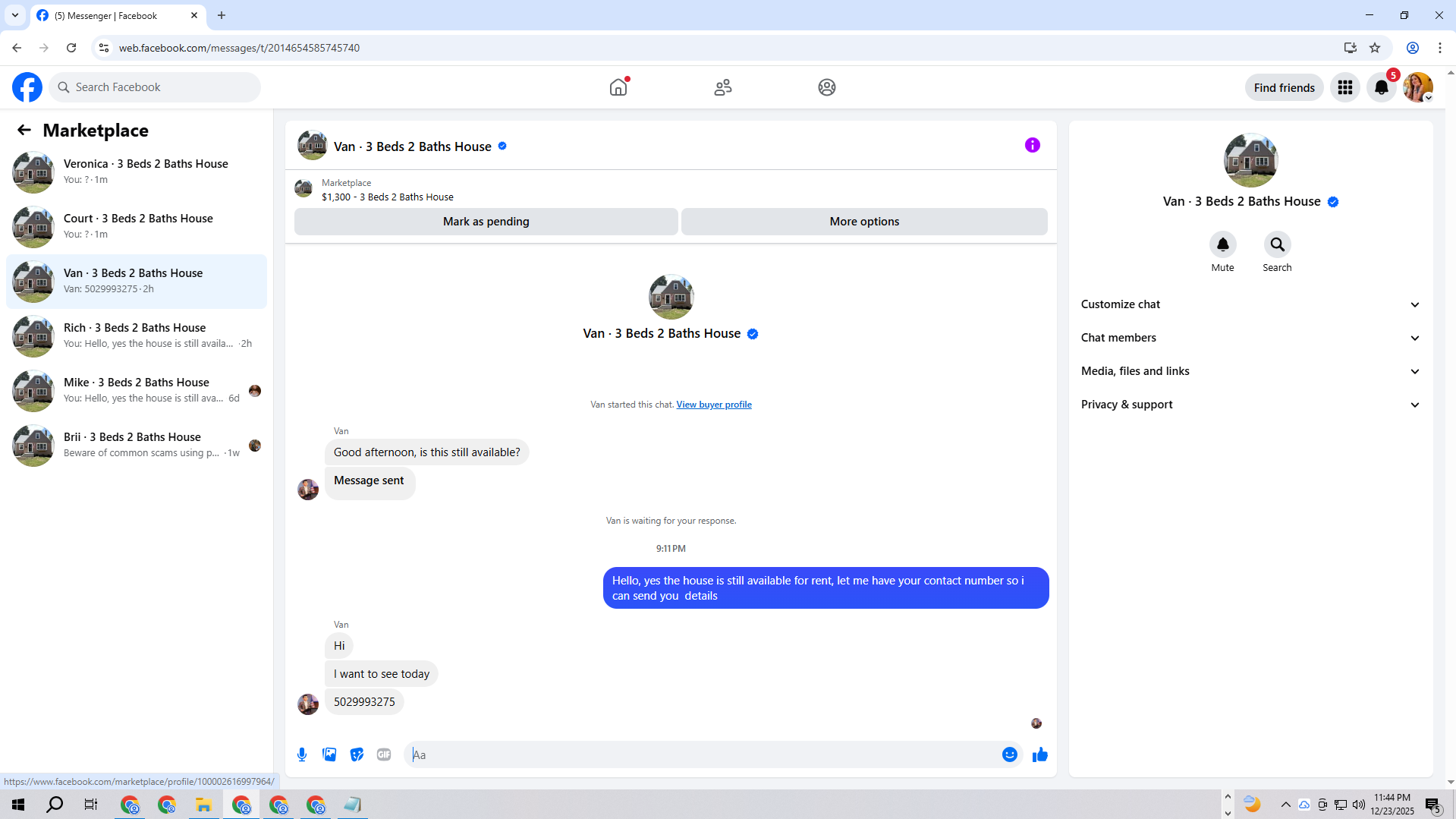Screen dimensions: 1456x819
Task: Open the Chrome three-dot menu
Action: coord(1440,48)
